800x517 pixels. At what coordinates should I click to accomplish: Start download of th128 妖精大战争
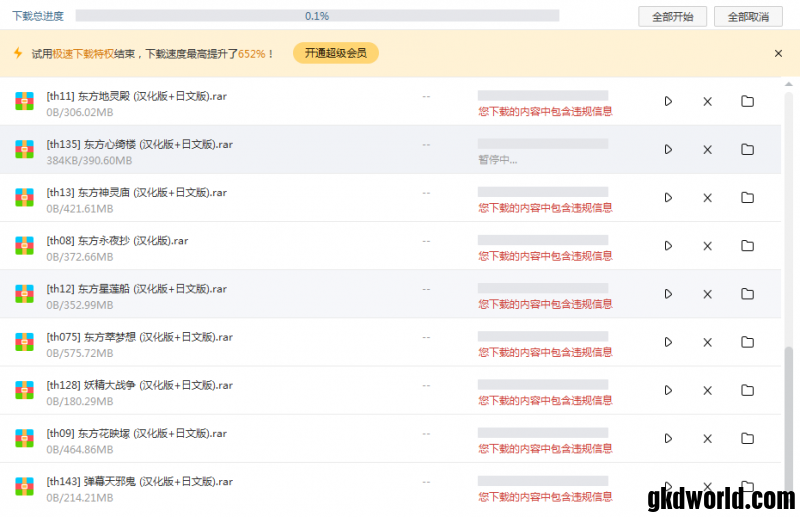[x=668, y=390]
